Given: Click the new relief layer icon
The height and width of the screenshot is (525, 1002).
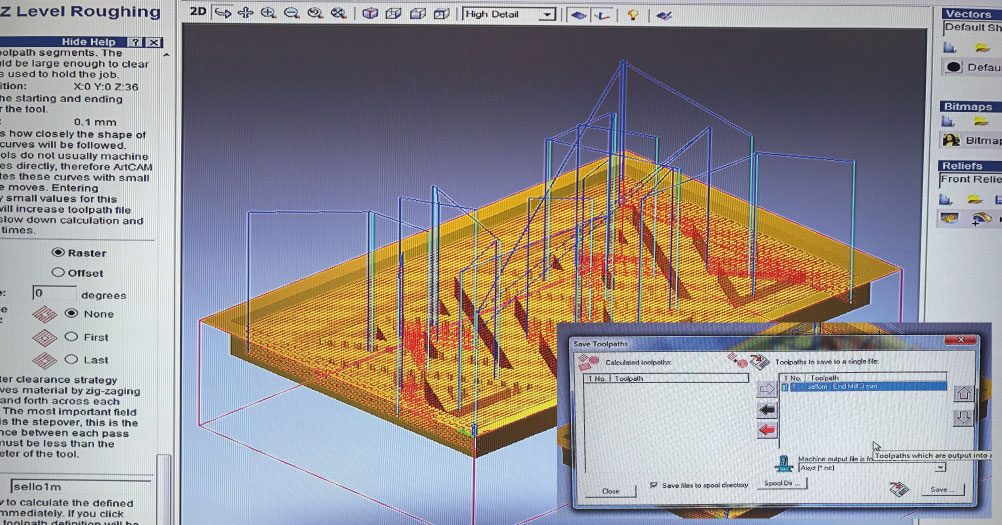Looking at the screenshot, I should click(946, 200).
